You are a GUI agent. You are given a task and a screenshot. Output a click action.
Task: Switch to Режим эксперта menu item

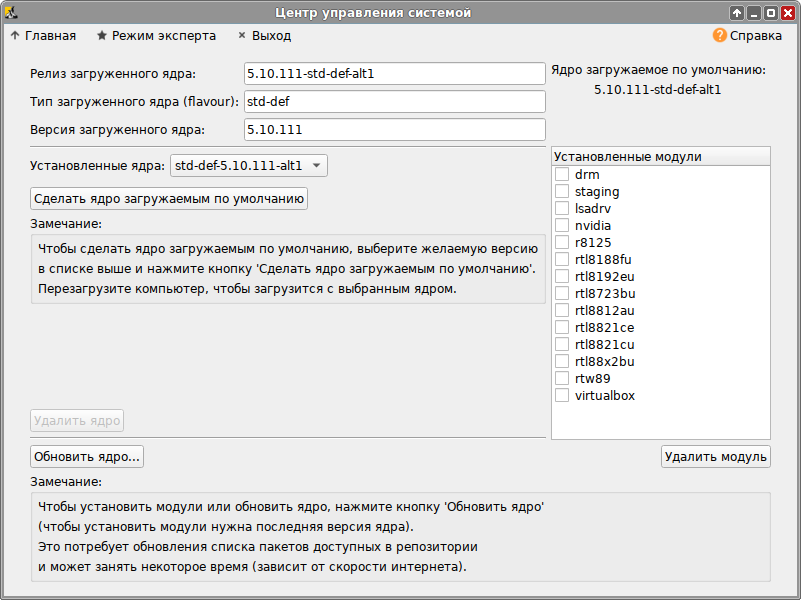(163, 35)
